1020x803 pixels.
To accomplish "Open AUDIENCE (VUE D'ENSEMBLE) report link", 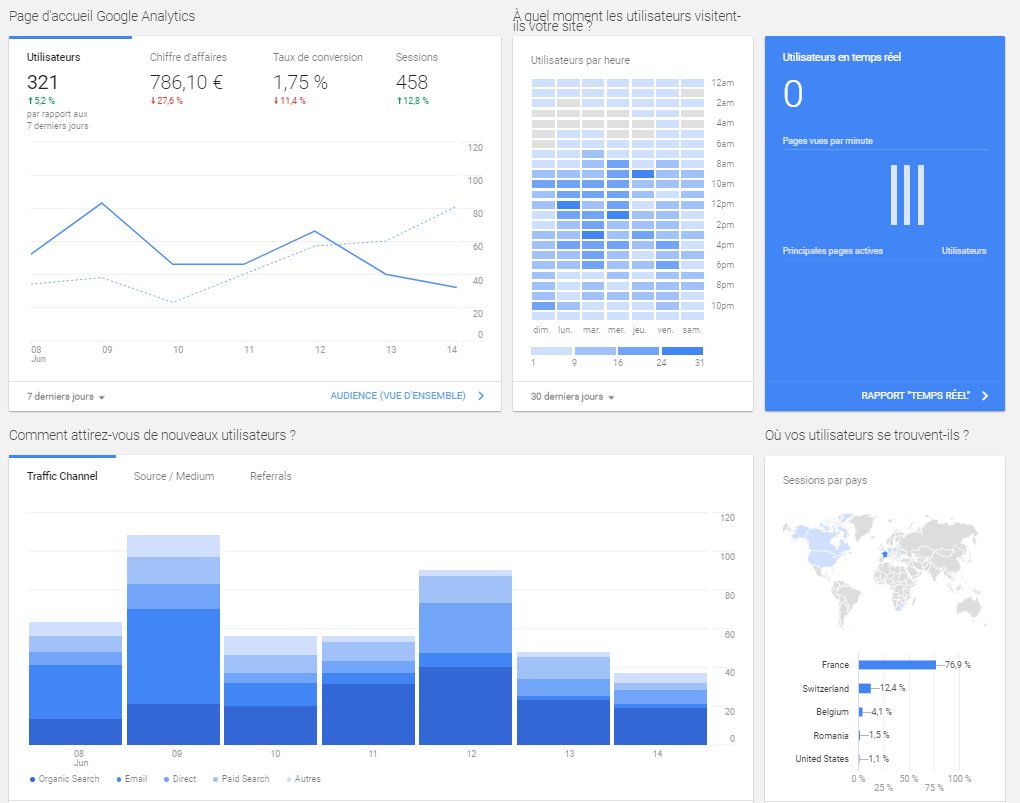I will pos(398,396).
